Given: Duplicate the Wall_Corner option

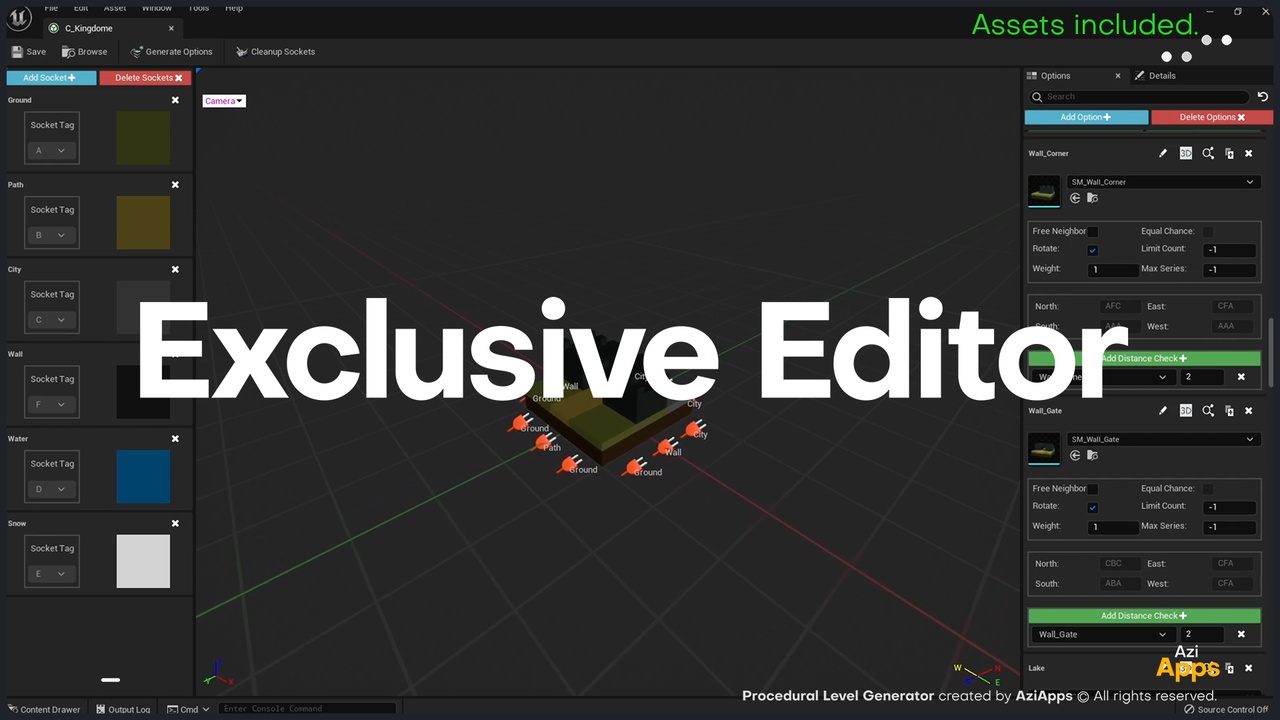Looking at the screenshot, I should (1229, 154).
